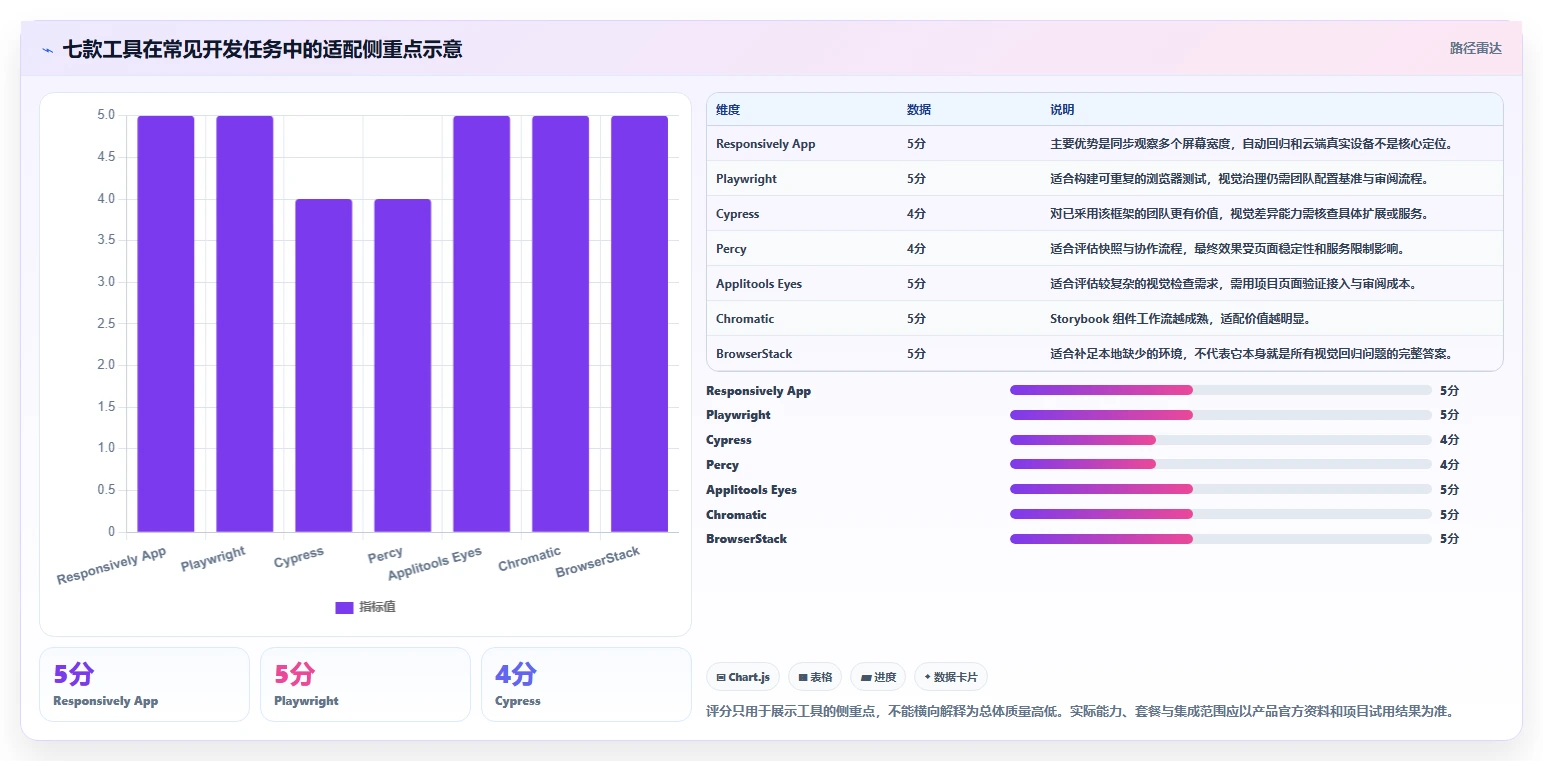Click the Applitools Eyes bar in the chart
The width and height of the screenshot is (1543, 761).
click(x=482, y=323)
